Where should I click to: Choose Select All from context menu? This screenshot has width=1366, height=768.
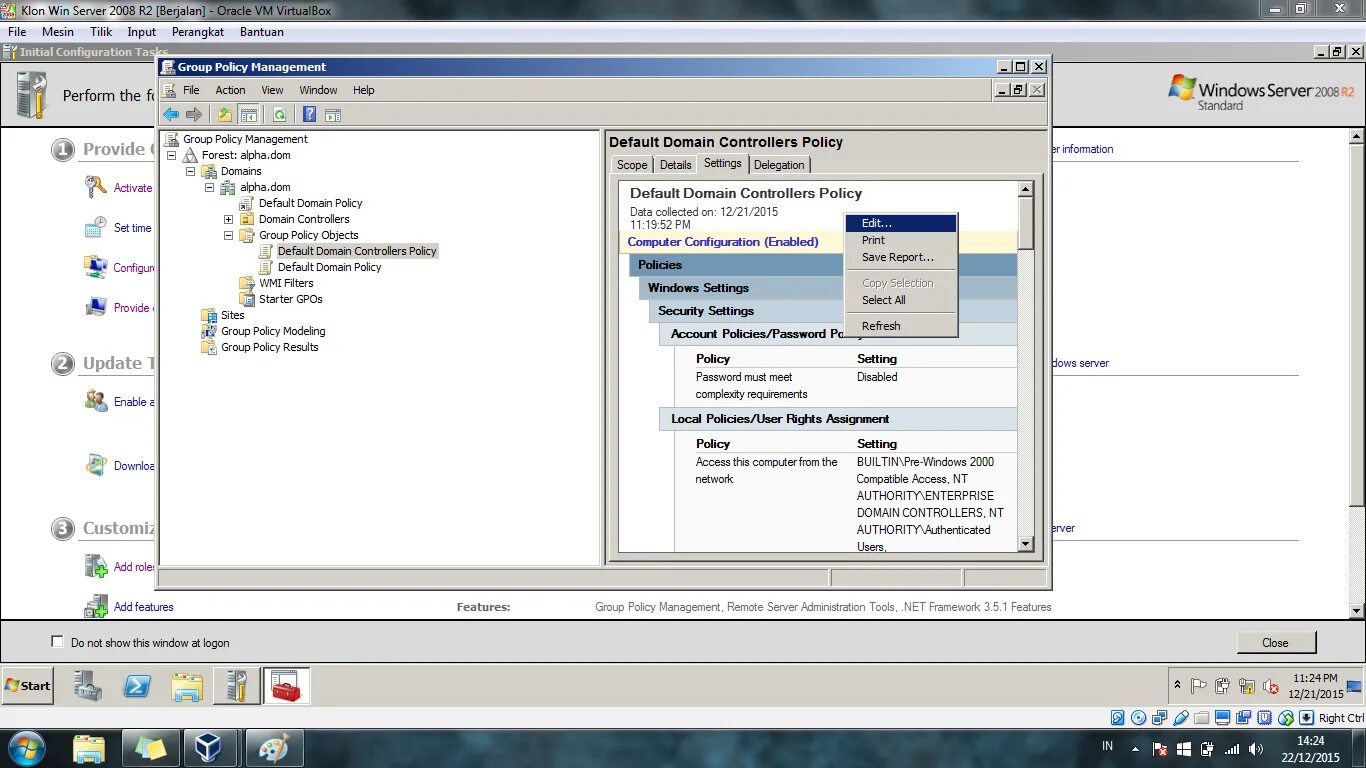coord(901,300)
